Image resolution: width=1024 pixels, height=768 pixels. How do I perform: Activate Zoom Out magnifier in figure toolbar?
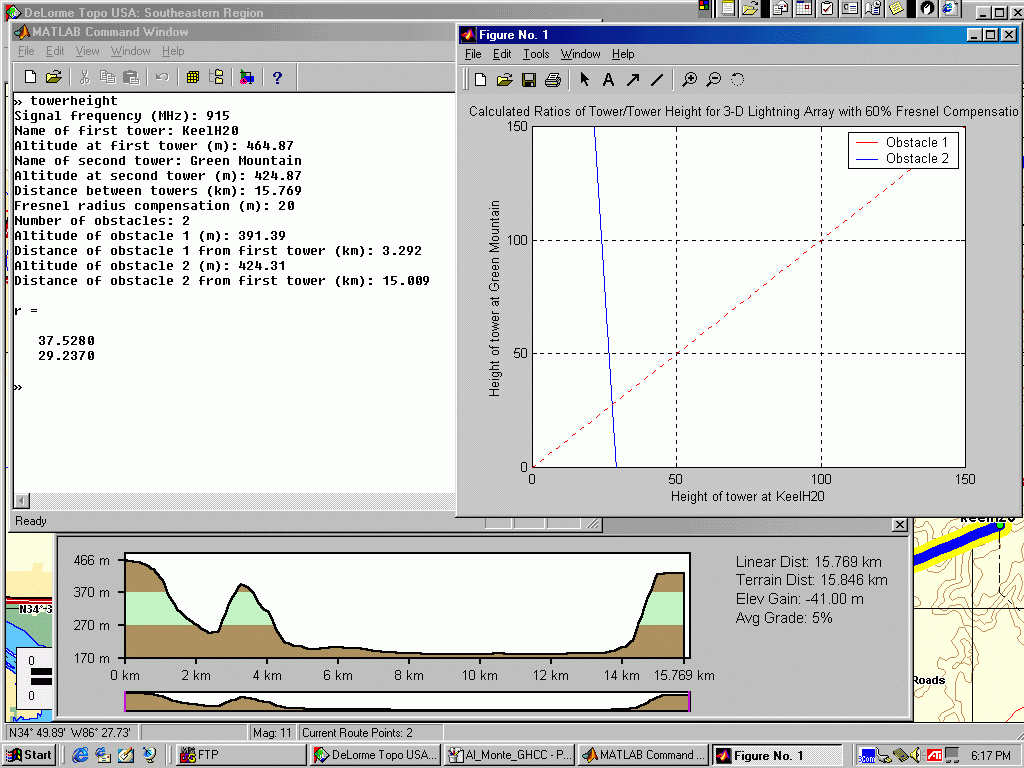click(x=714, y=80)
